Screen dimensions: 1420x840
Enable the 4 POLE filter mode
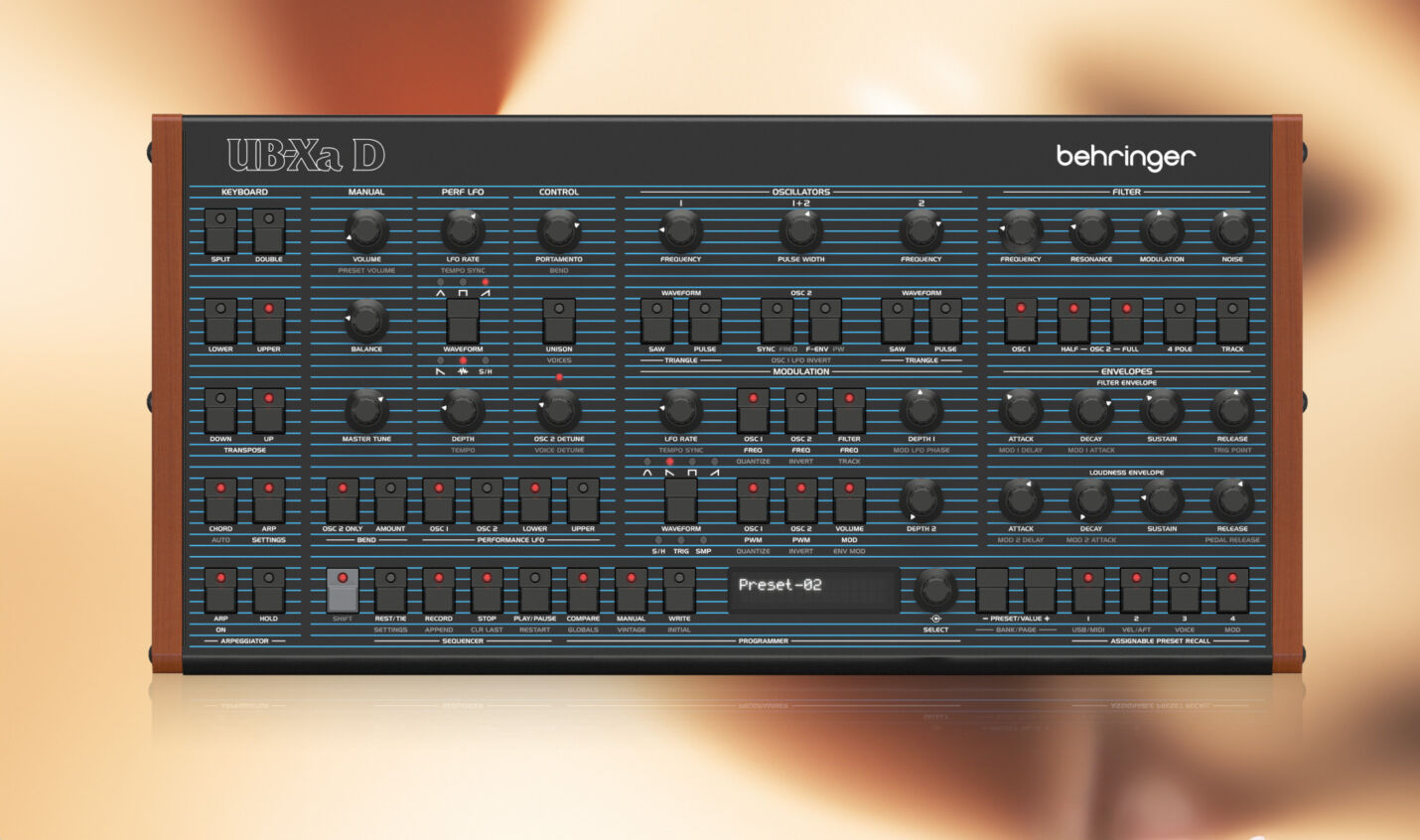point(1179,321)
